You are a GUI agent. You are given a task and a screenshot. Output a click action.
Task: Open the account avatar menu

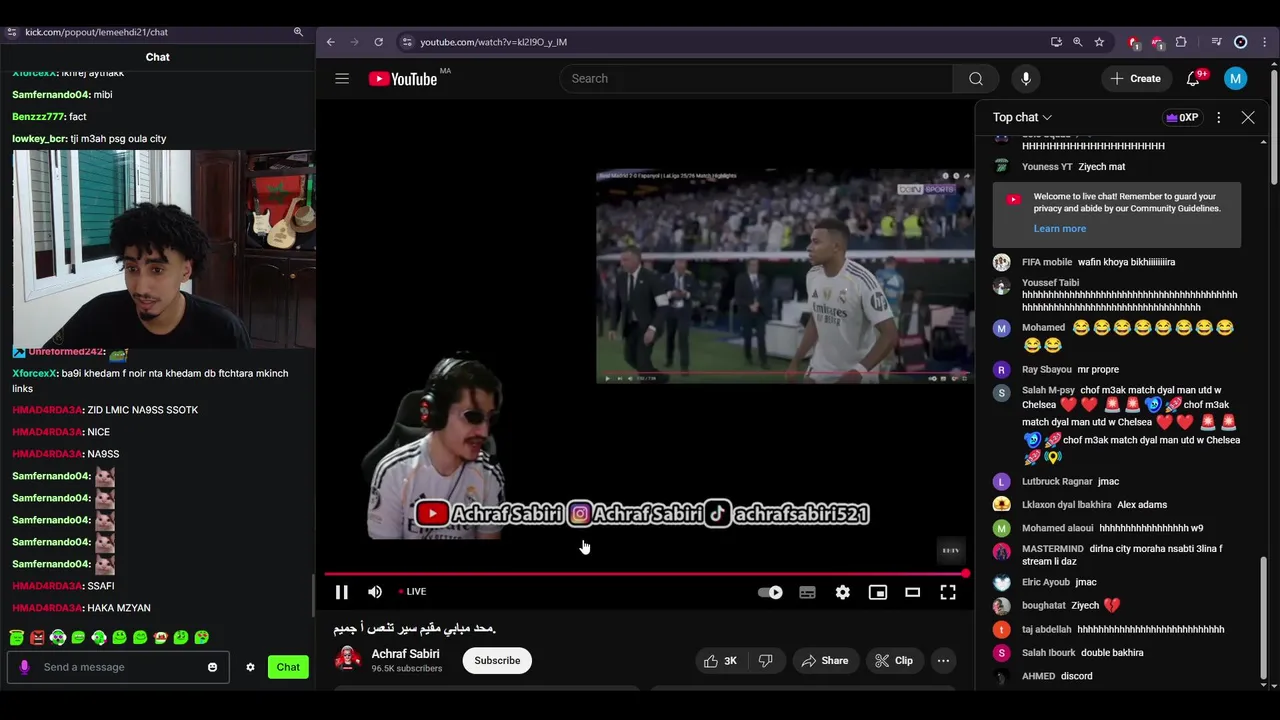(1236, 79)
